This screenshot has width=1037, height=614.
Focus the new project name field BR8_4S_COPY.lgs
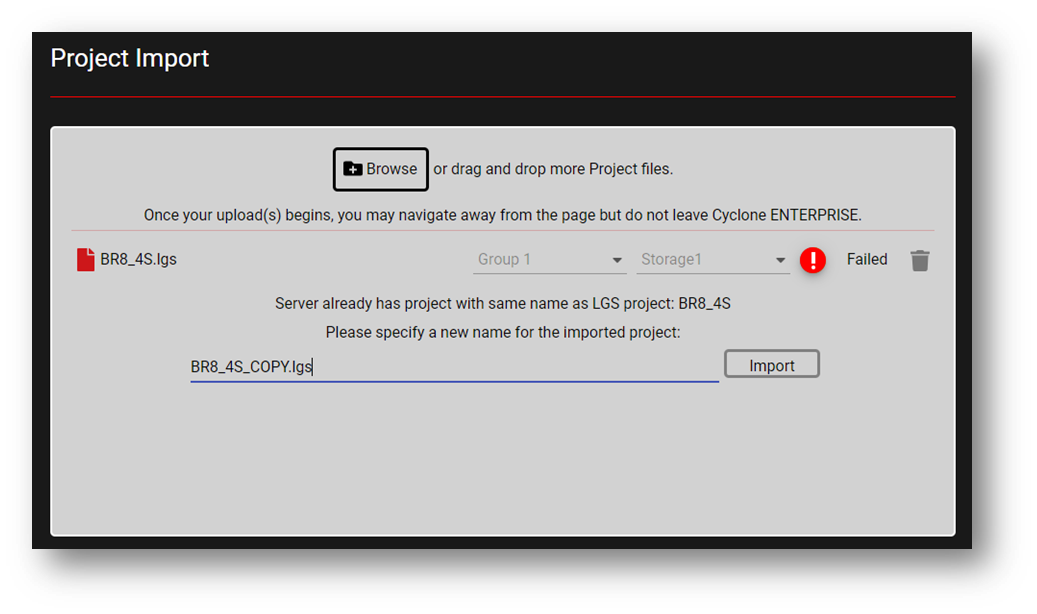tap(454, 367)
